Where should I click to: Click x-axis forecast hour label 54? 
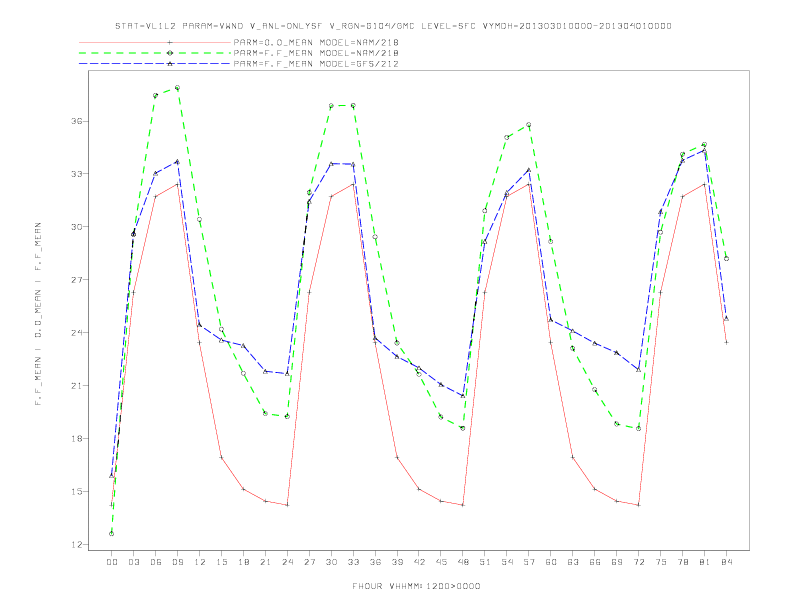coord(507,562)
